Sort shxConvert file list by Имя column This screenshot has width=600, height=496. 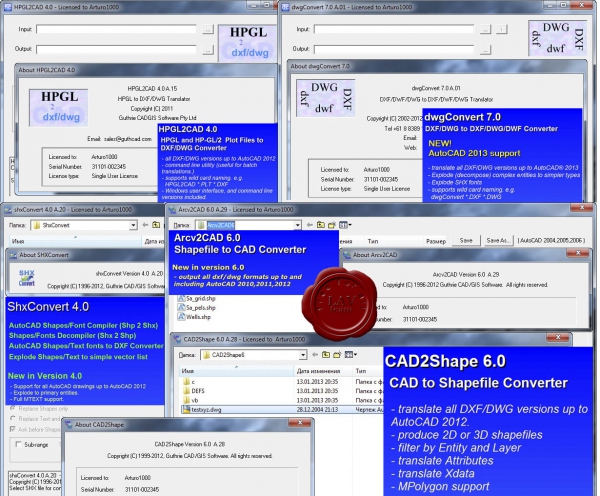coord(75,241)
